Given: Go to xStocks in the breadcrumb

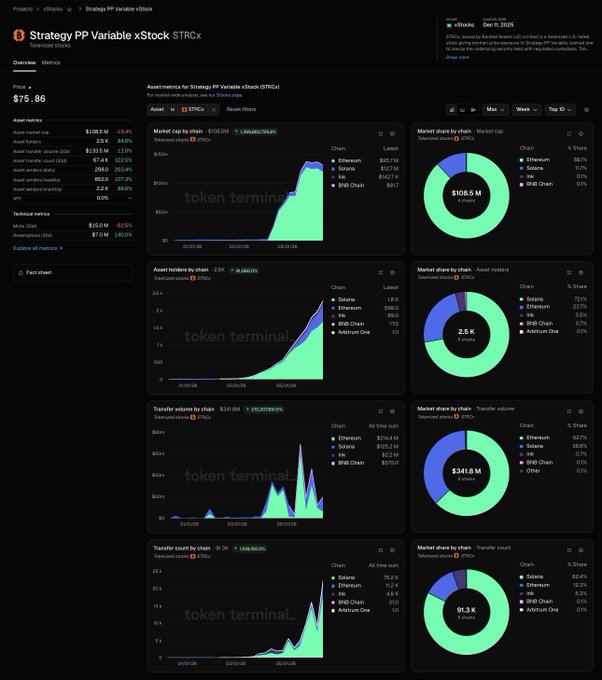Looking at the screenshot, I should click(52, 9).
